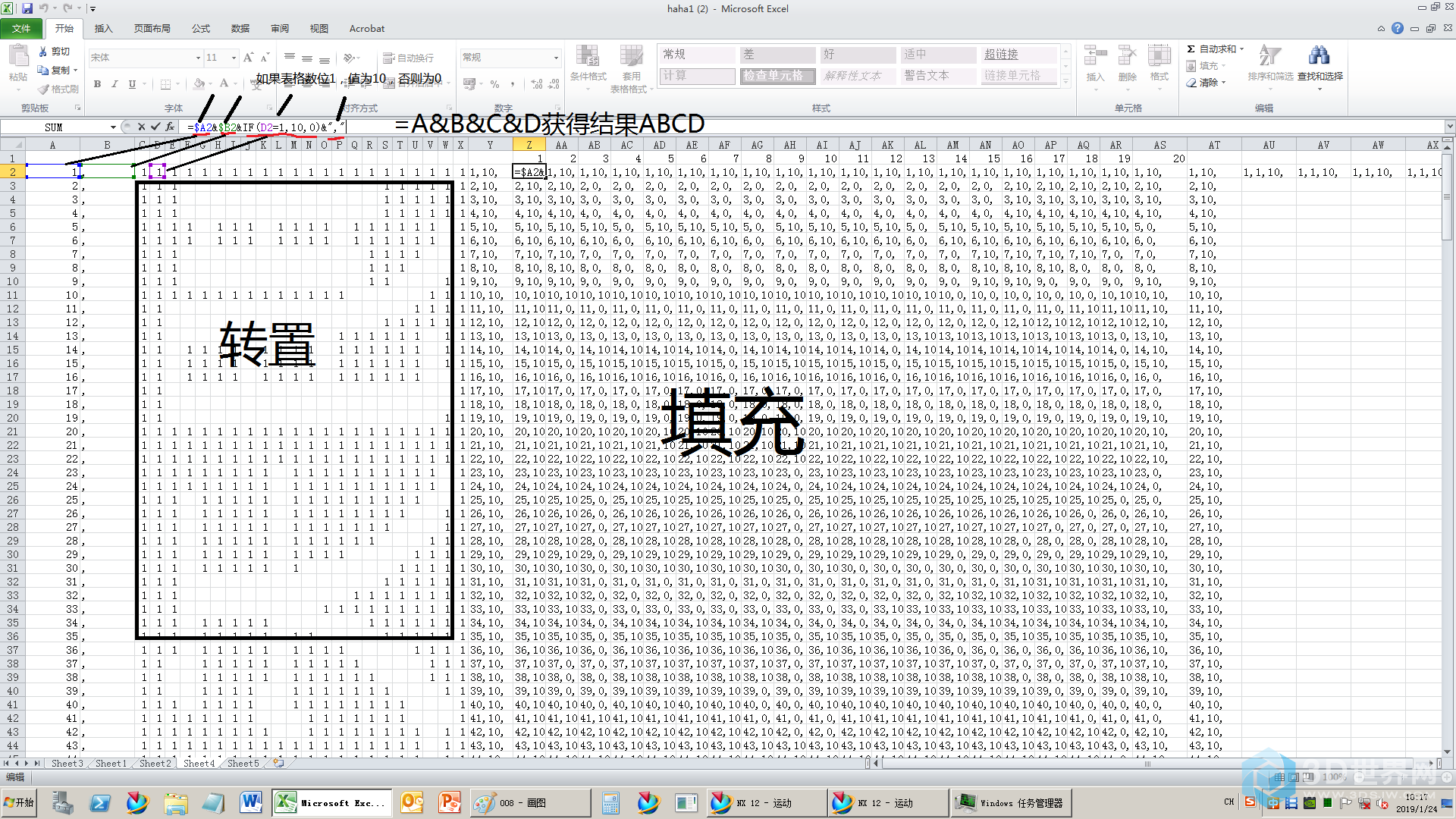
Task: Open the number format dropdown 常规
Action: [x=556, y=58]
